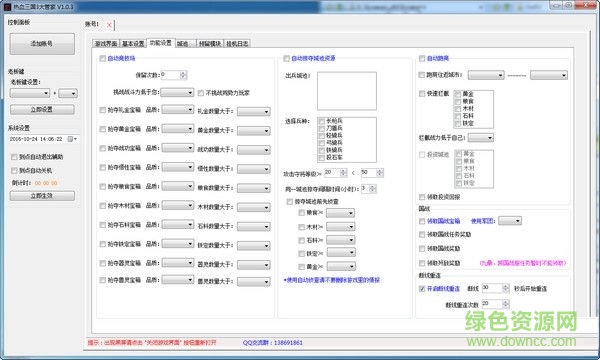The height and width of the screenshot is (360, 600).
Task: Click the QQ交流群 number text
Action: click(x=273, y=343)
